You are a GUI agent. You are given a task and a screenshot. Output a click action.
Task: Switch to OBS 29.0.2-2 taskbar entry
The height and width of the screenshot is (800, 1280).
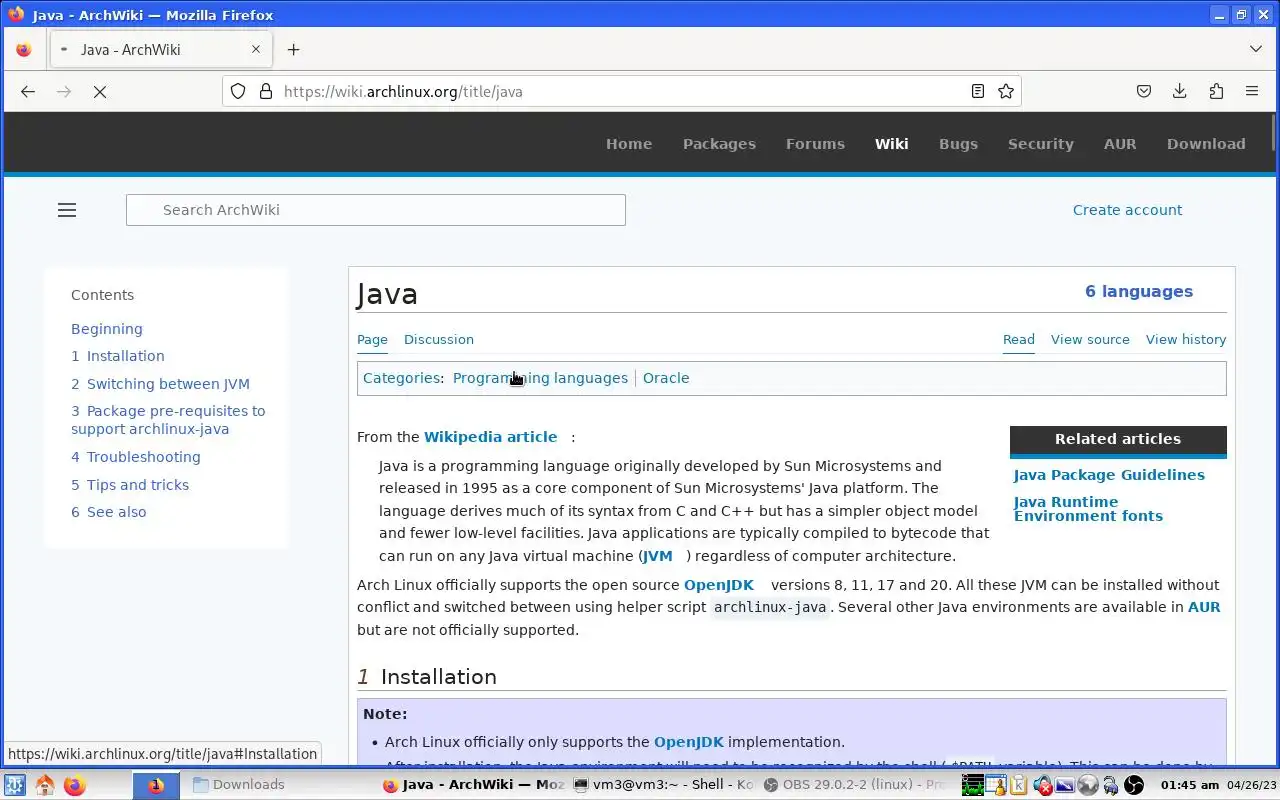point(853,785)
